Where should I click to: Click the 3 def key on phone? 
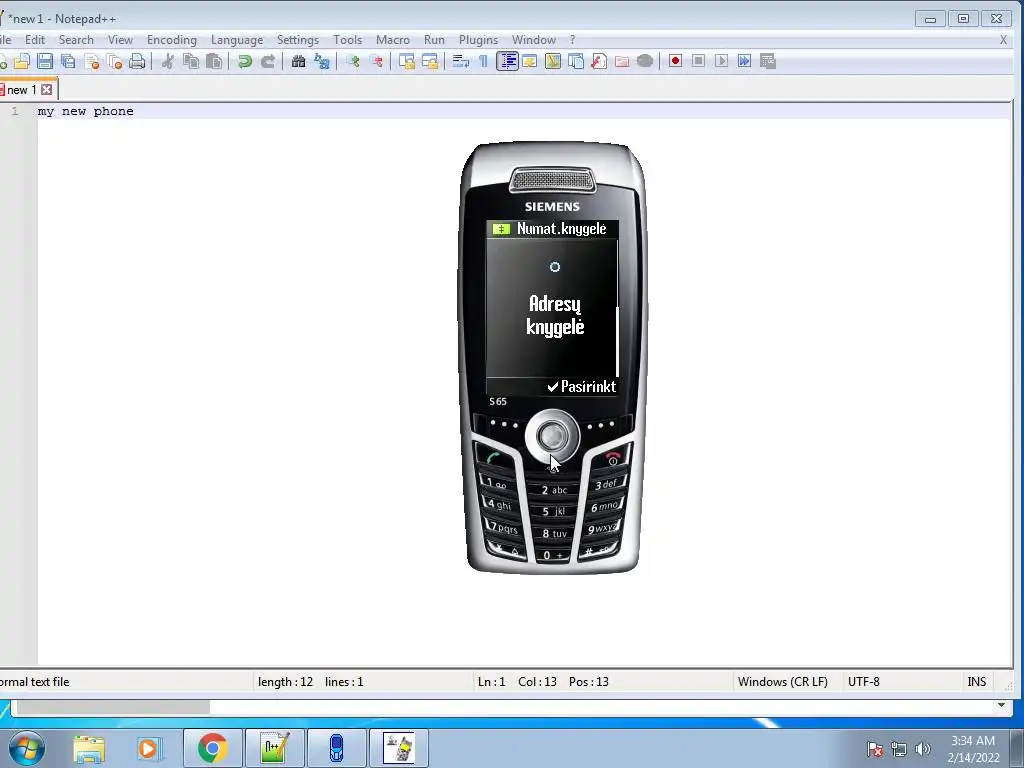pyautogui.click(x=606, y=484)
